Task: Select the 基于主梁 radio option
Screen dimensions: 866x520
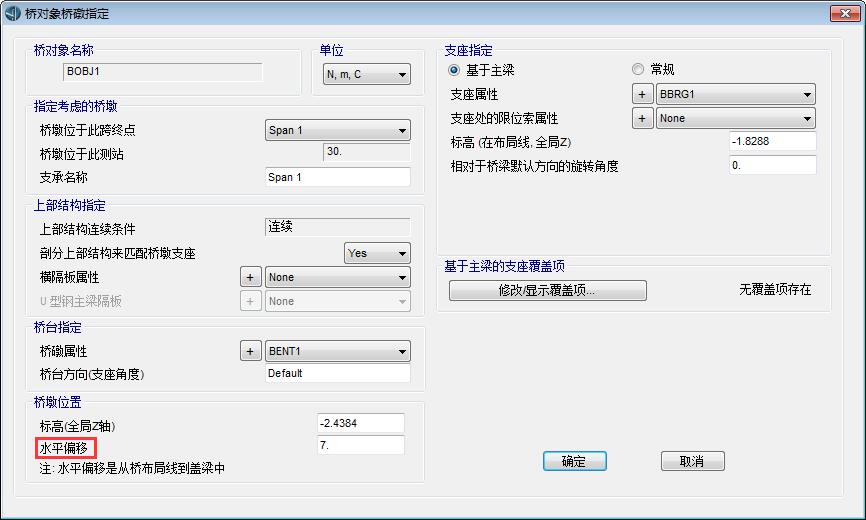Action: (455, 70)
